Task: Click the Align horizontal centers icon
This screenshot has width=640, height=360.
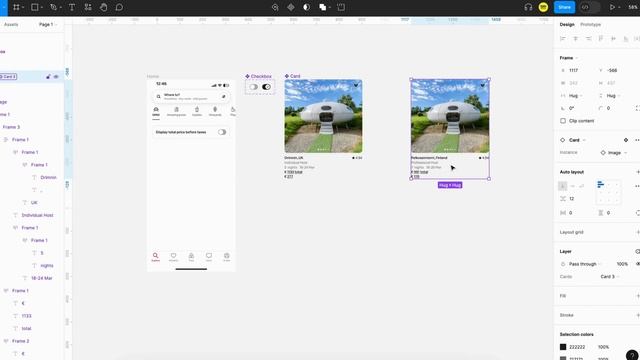Action: point(576,38)
